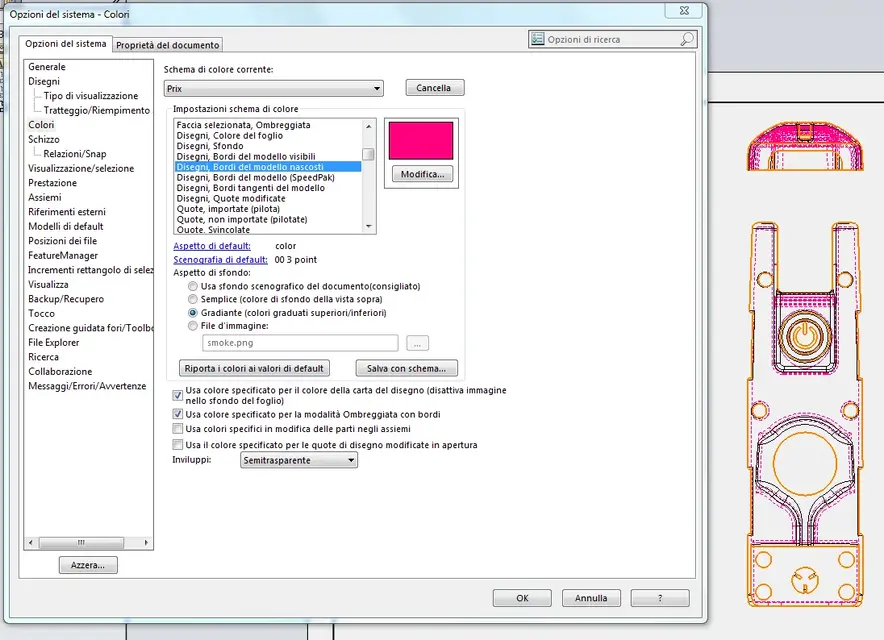The image size is (884, 640).
Task: Select Visualizzazione/selezione category
Action: tap(81, 168)
